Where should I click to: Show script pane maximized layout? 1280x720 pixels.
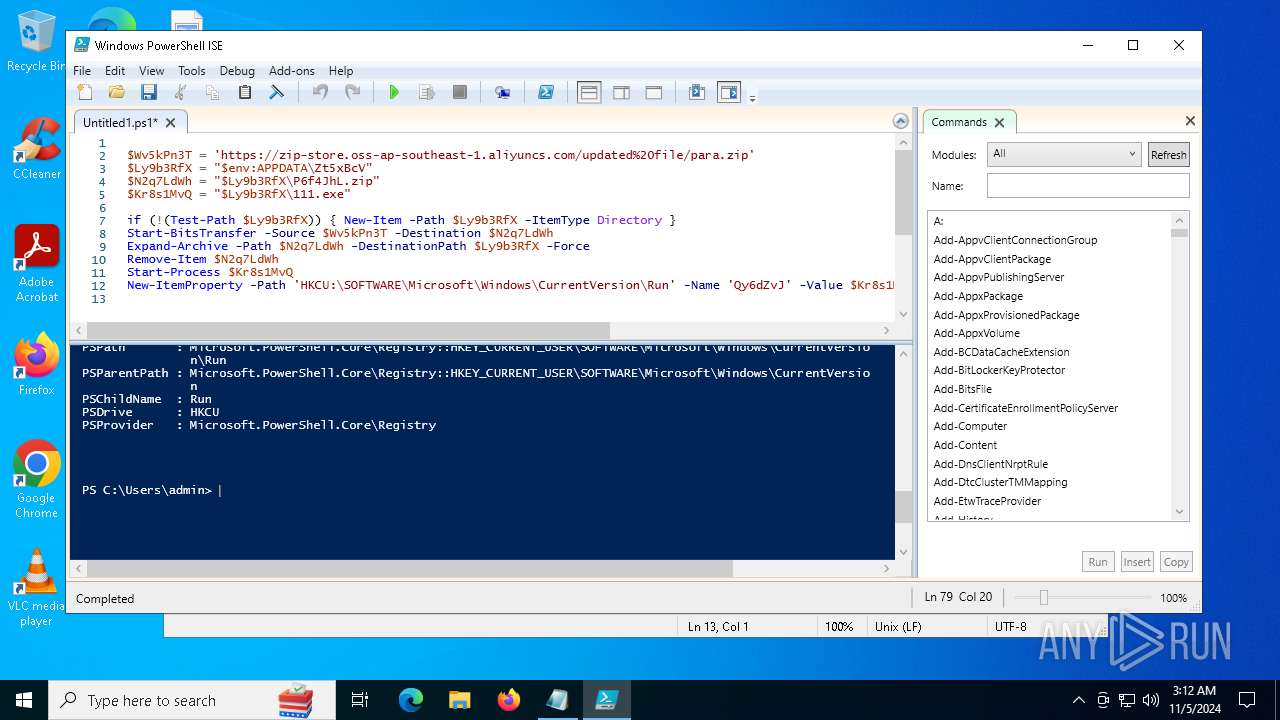654,92
